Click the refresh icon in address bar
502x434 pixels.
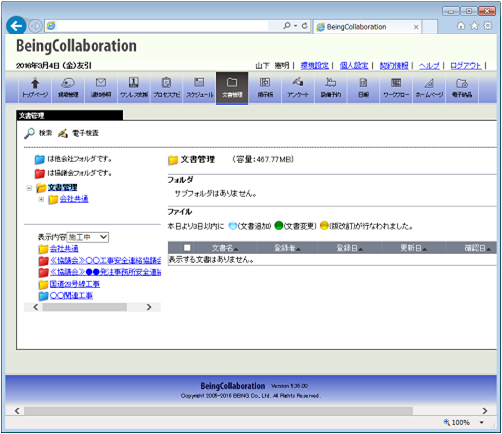[x=305, y=26]
